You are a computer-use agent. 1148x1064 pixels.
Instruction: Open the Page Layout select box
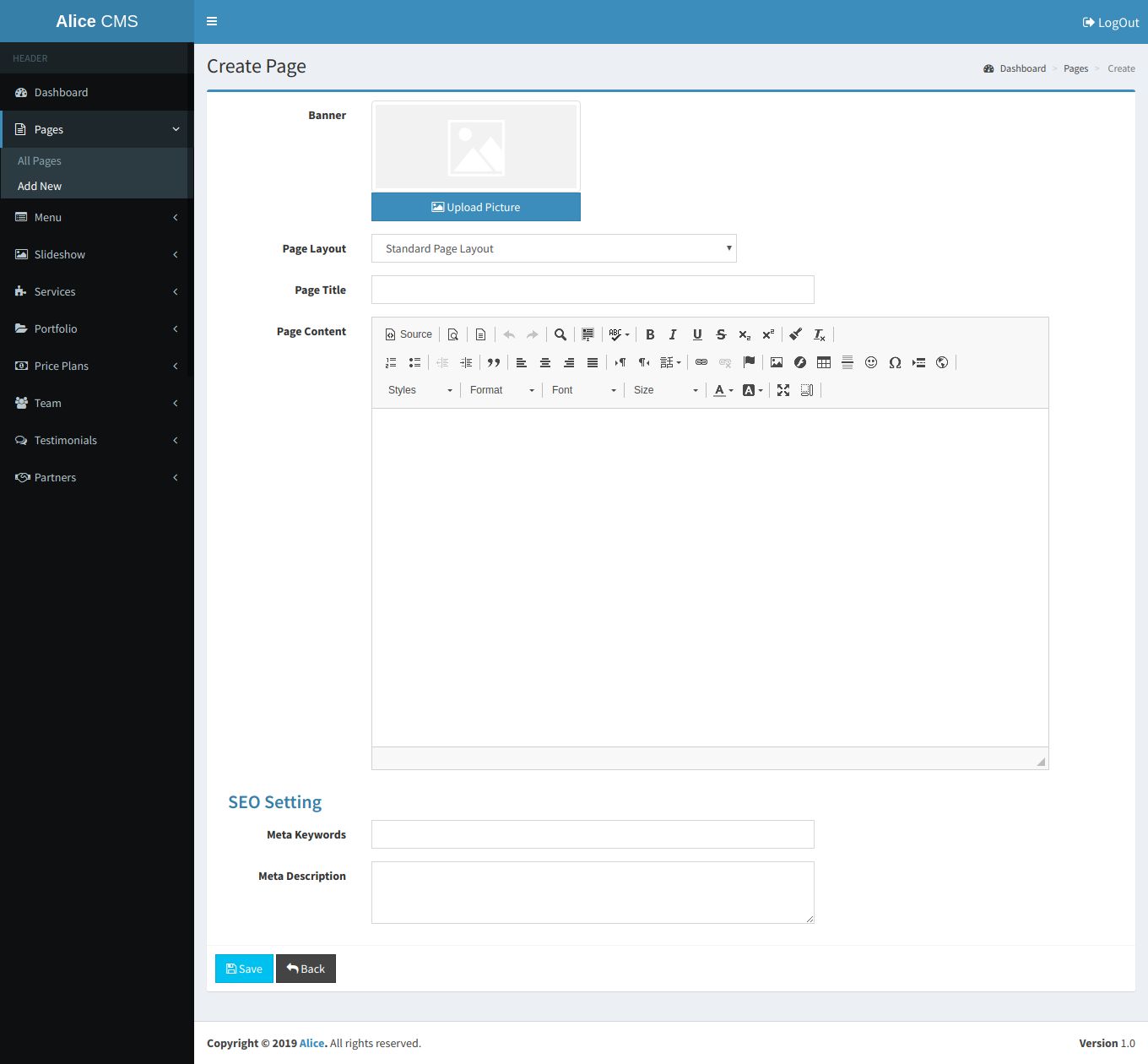(554, 248)
